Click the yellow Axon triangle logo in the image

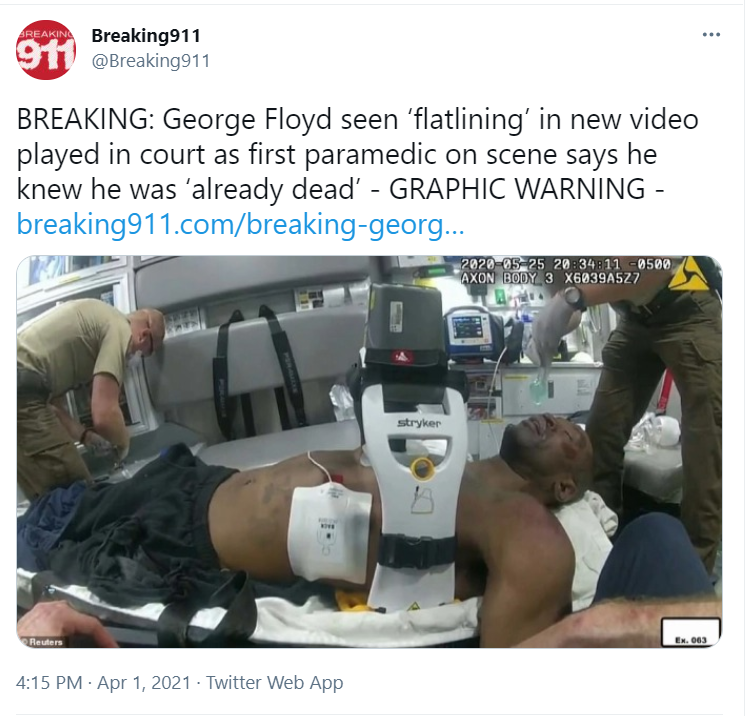click(689, 274)
